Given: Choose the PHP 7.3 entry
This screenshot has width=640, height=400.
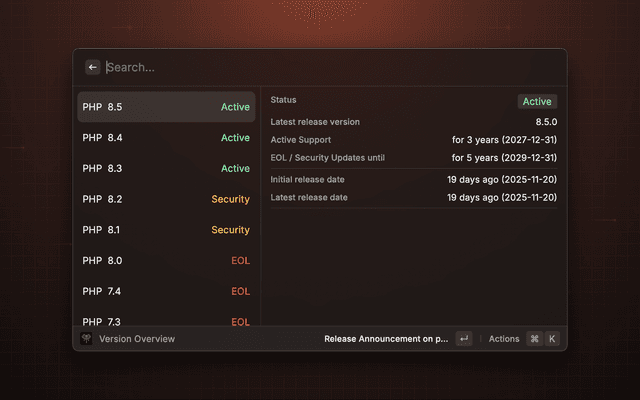Looking at the screenshot, I should tap(166, 320).
